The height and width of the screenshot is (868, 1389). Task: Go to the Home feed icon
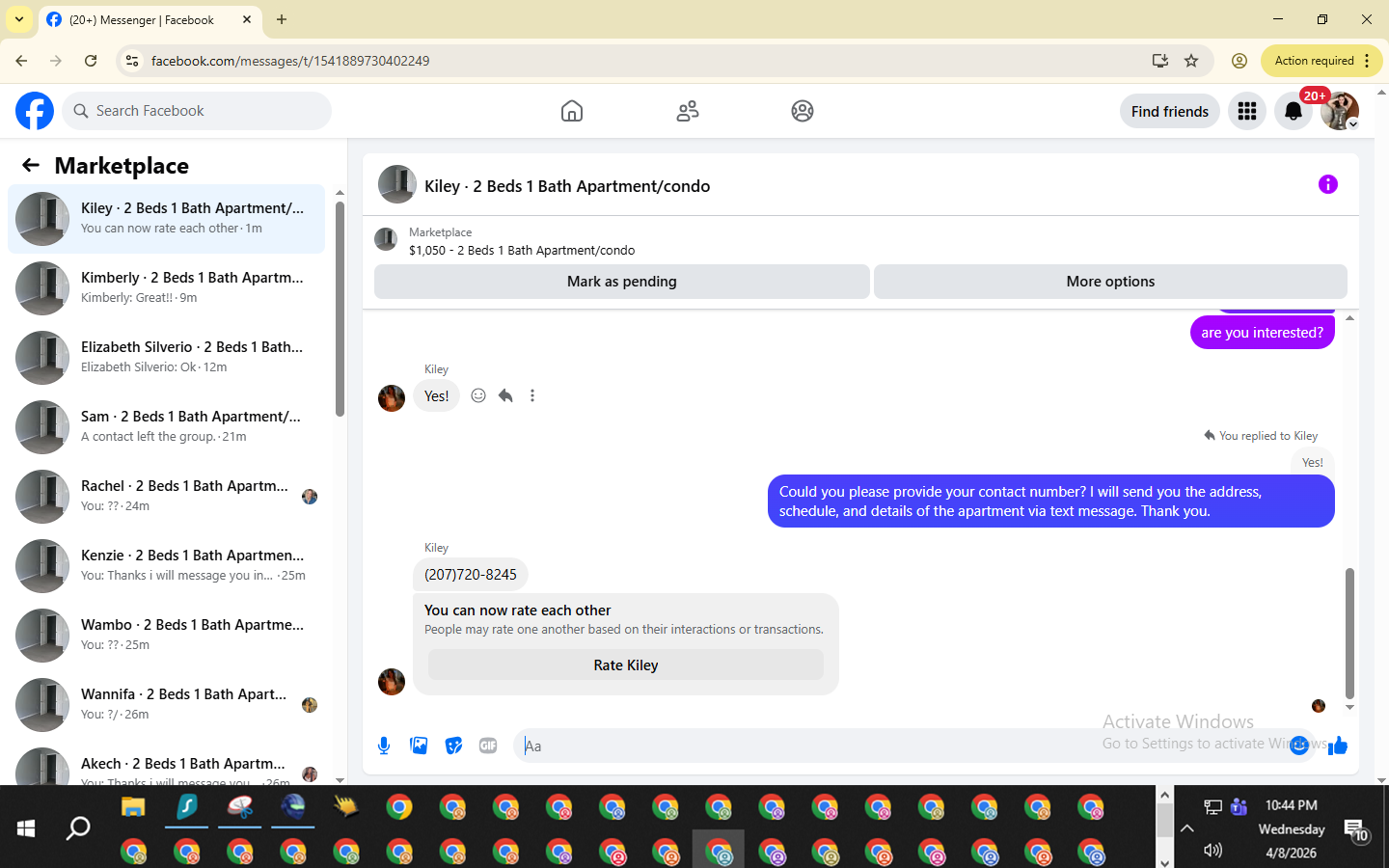(x=572, y=111)
